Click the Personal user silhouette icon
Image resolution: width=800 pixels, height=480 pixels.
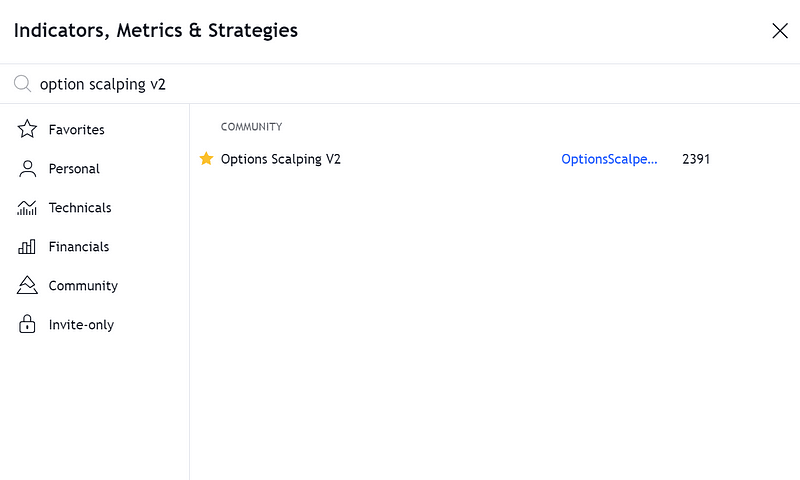click(27, 168)
